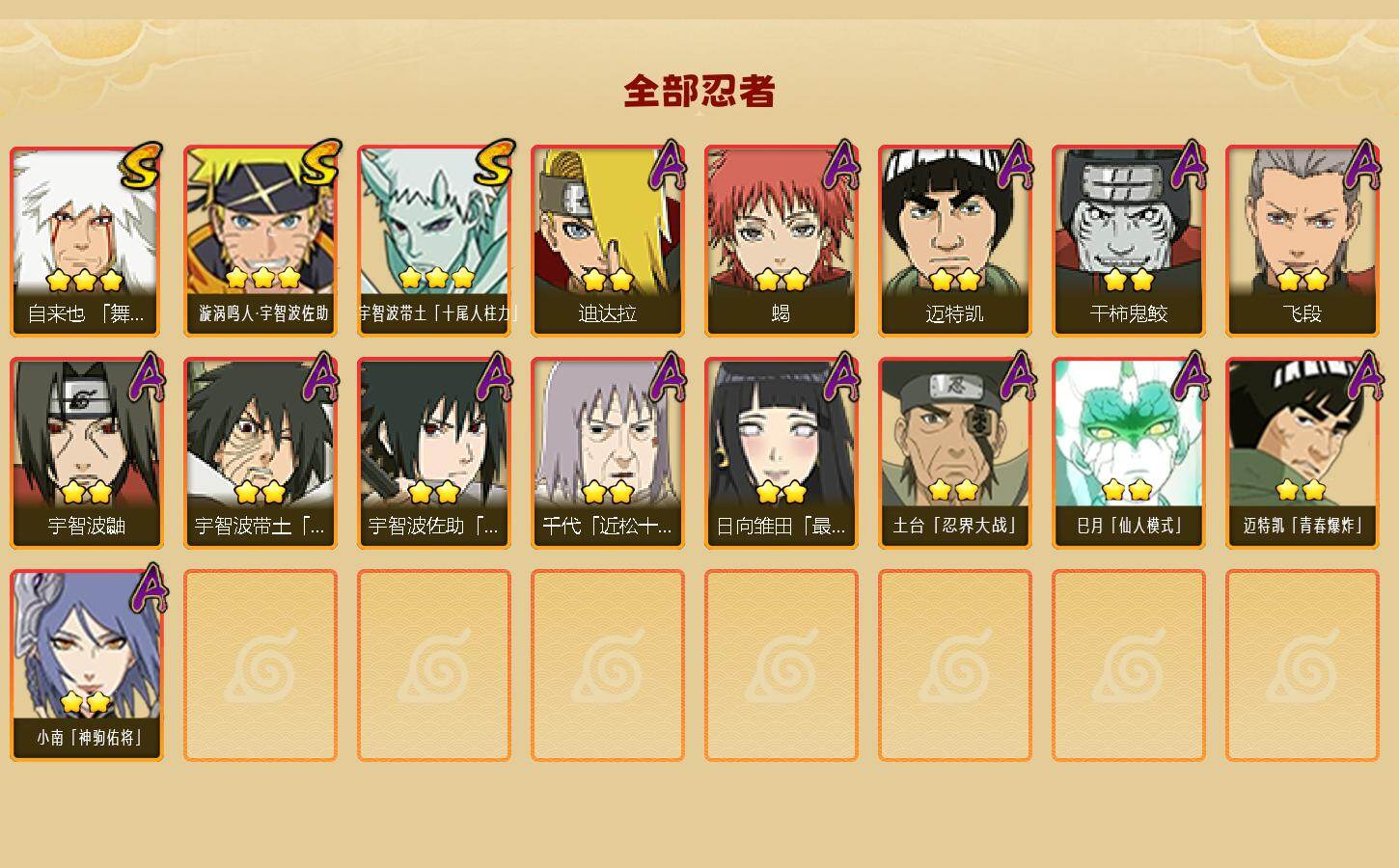Click the empty slot next to 小南
Screen dimensions: 1399x868
tap(261, 665)
